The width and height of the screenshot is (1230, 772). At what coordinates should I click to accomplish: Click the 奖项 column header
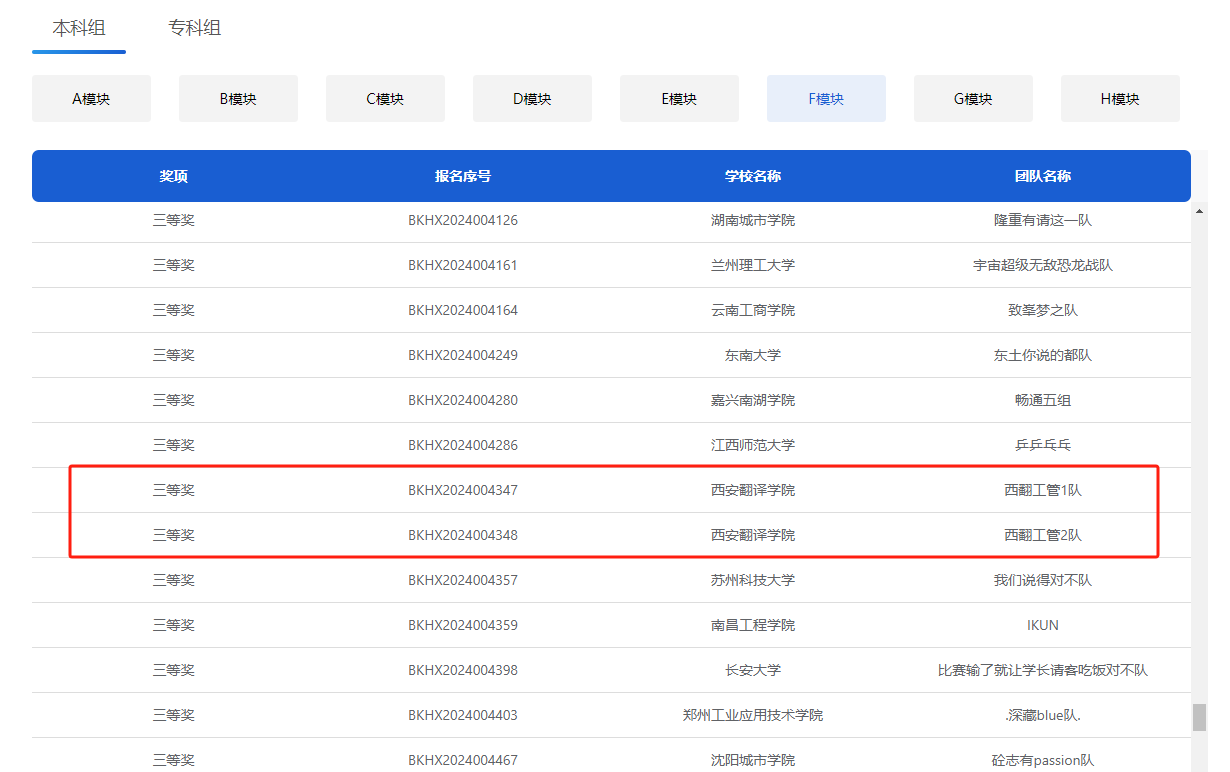point(173,176)
